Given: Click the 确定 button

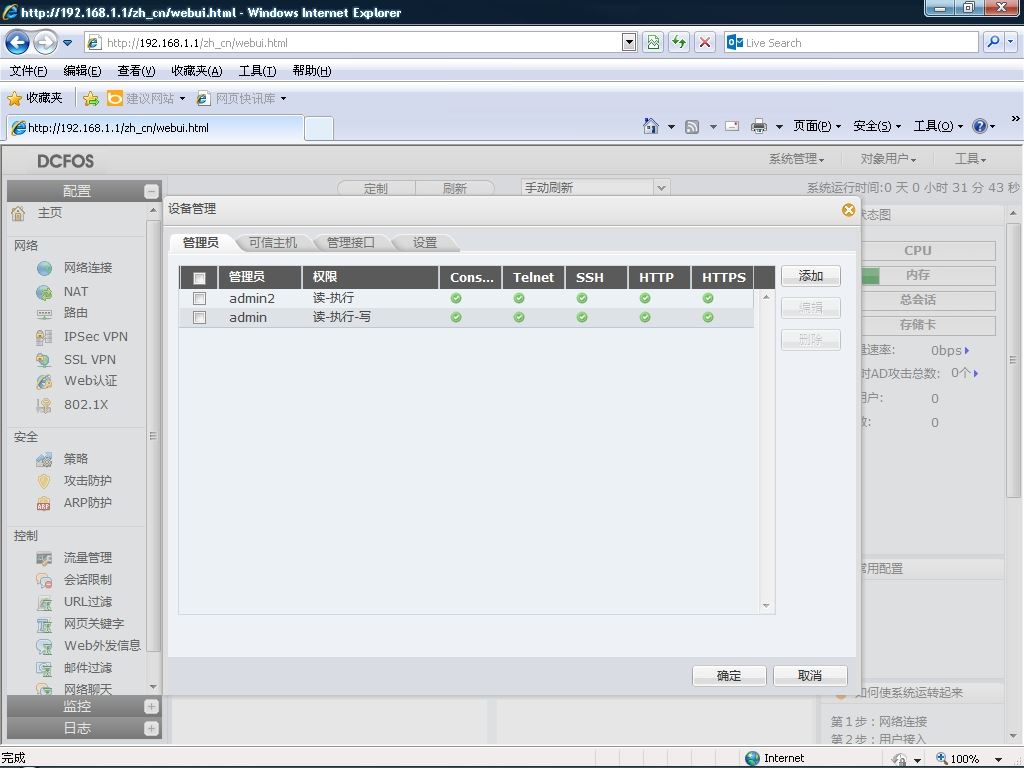Looking at the screenshot, I should click(x=729, y=676).
